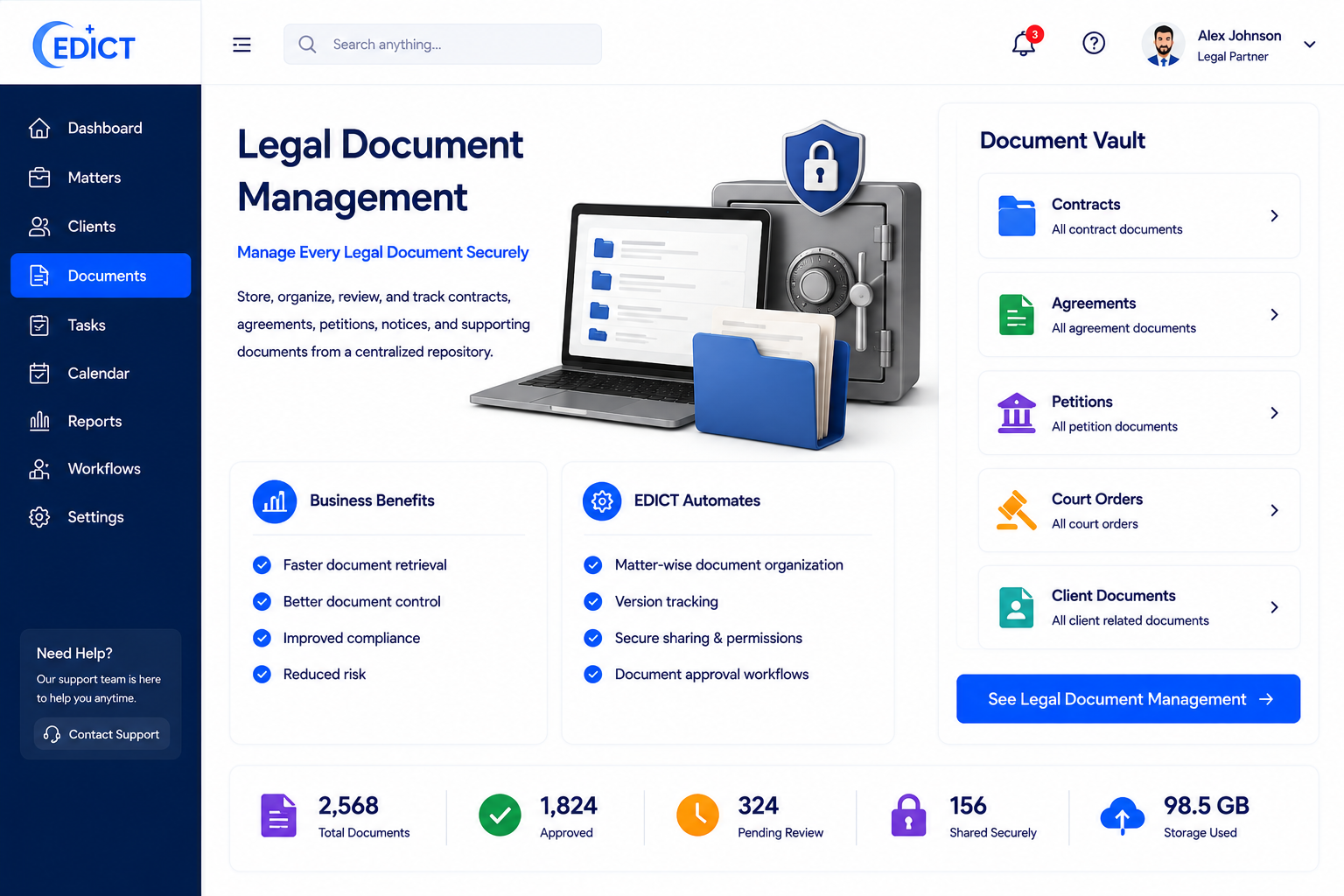Click check mark beside Faster document retrieval
The height and width of the screenshot is (896, 1344).
click(262, 565)
